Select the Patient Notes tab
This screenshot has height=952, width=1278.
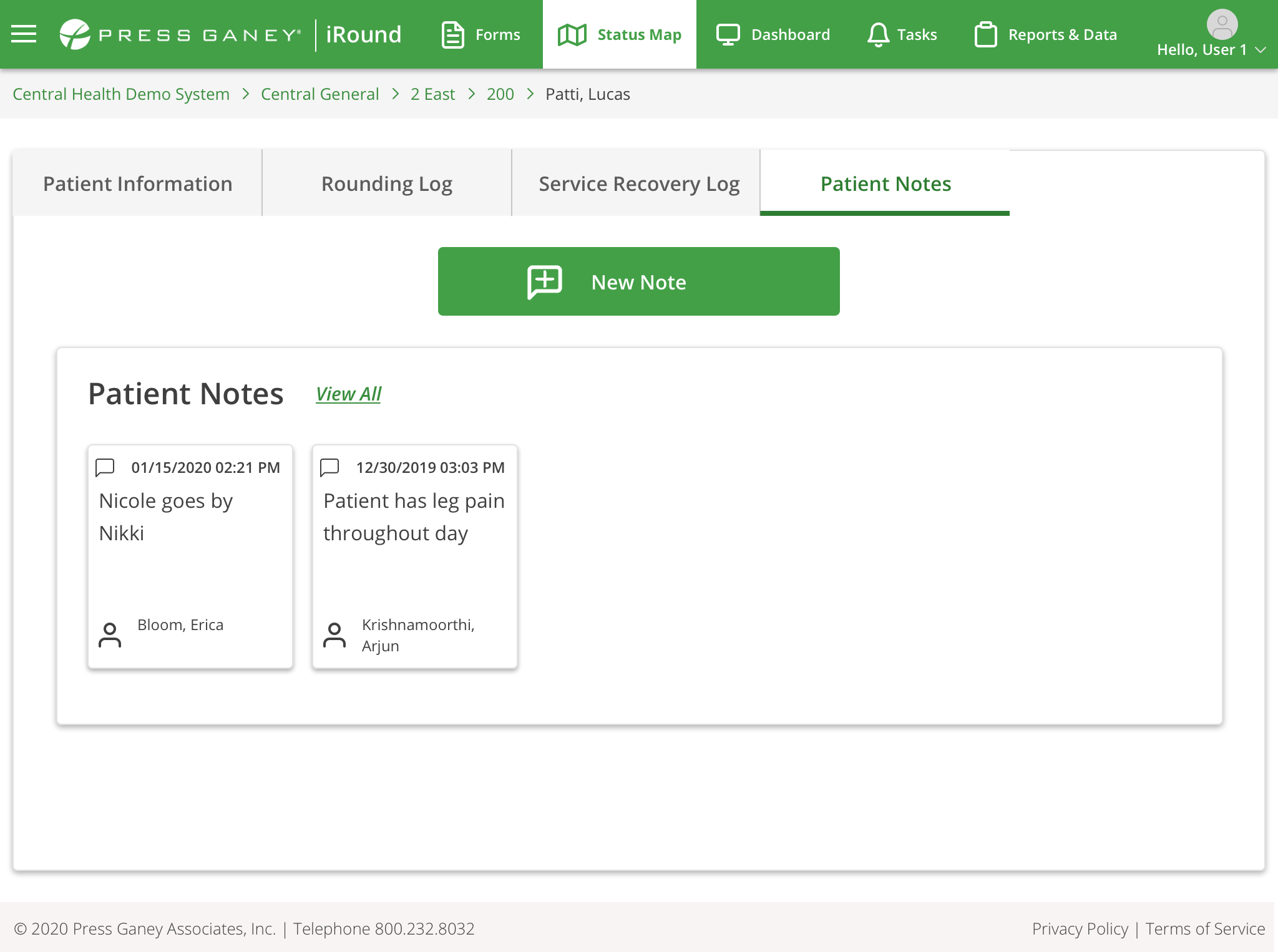[x=885, y=183]
